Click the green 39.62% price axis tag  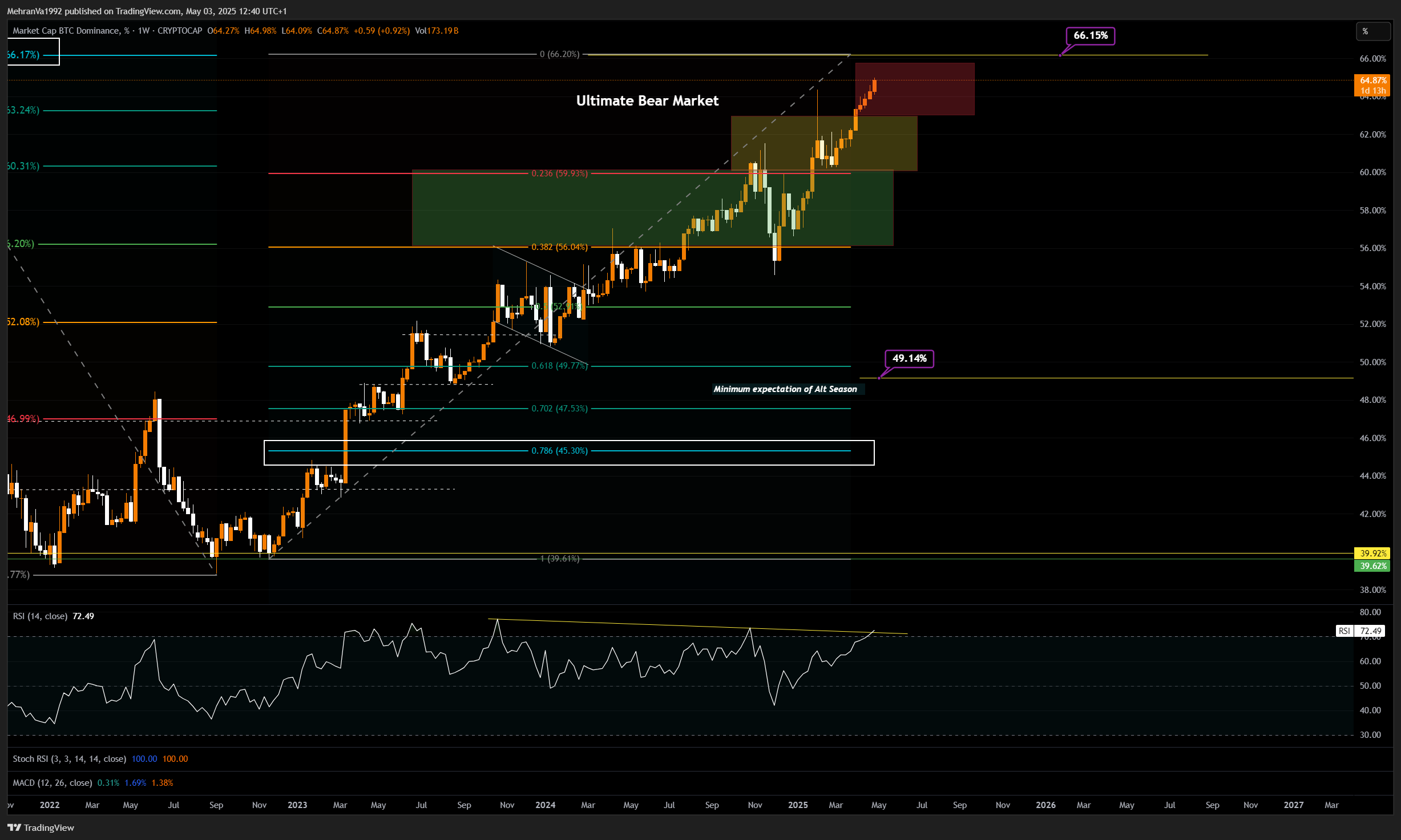(x=1372, y=566)
